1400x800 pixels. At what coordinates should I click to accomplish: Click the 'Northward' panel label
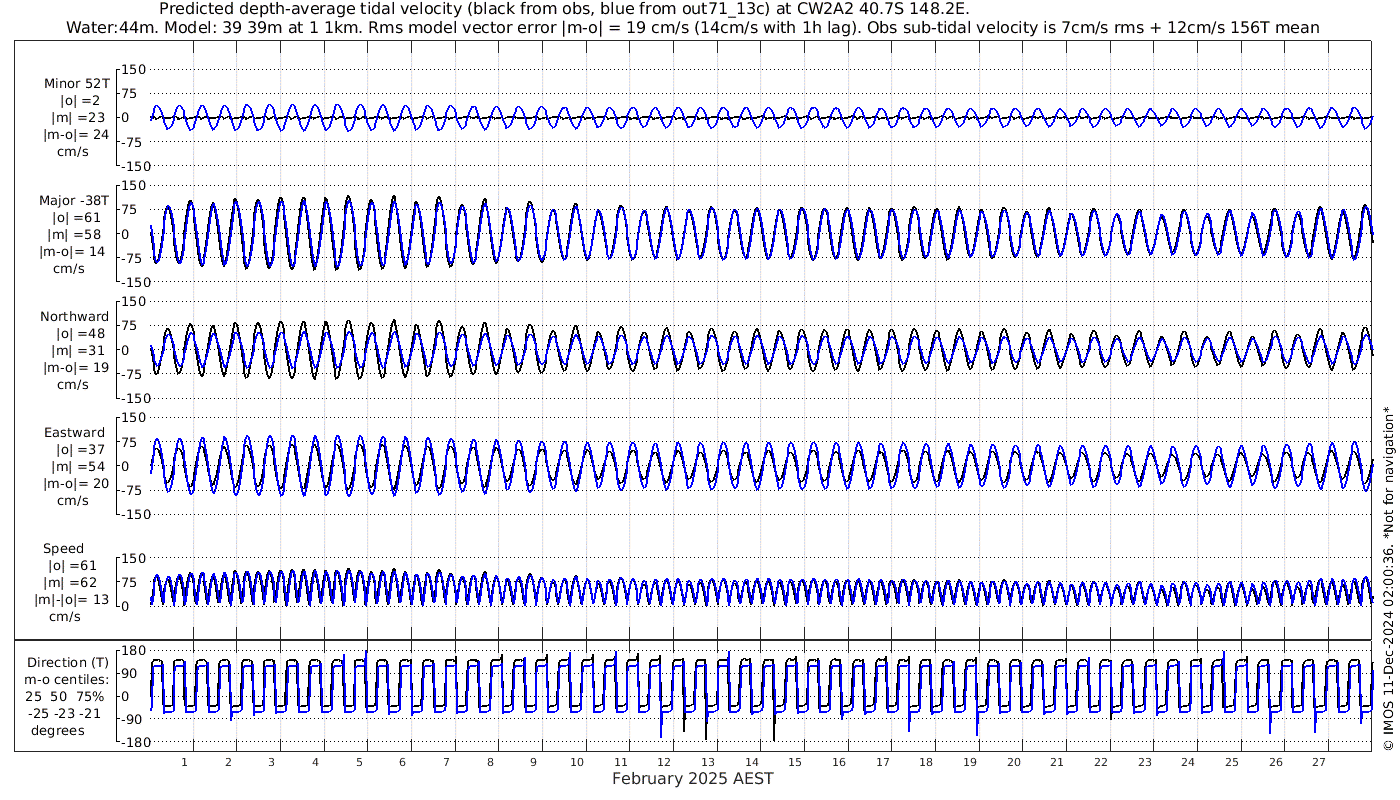[x=75, y=317]
